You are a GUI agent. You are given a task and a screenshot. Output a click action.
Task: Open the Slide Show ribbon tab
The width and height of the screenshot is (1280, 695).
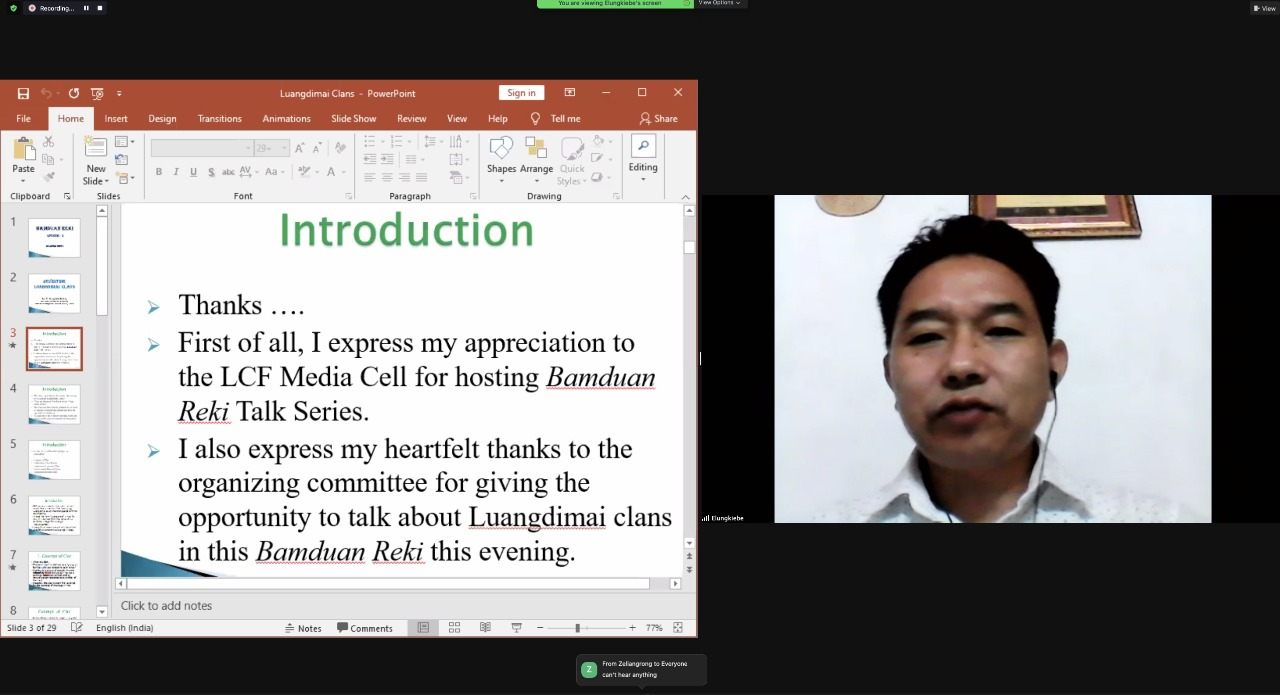(353, 118)
